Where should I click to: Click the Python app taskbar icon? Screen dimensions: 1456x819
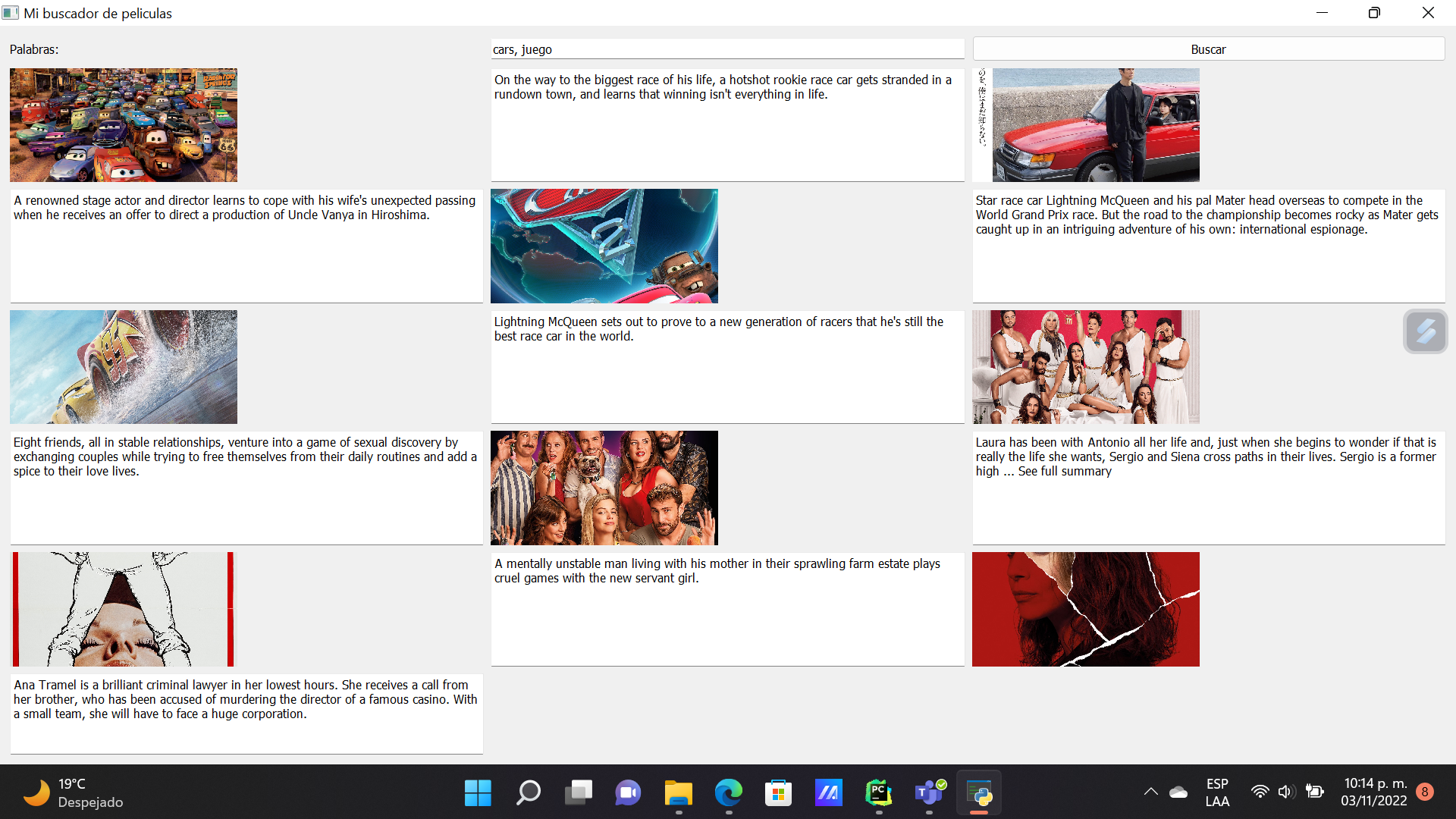coord(979,793)
